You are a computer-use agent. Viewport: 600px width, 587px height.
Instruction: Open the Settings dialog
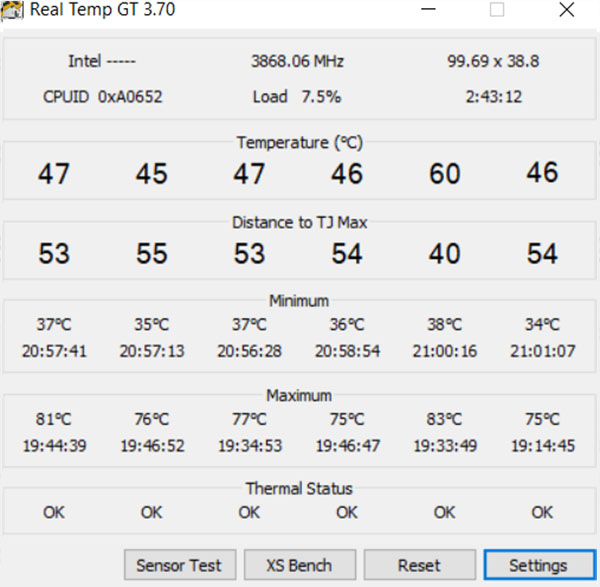(x=538, y=565)
